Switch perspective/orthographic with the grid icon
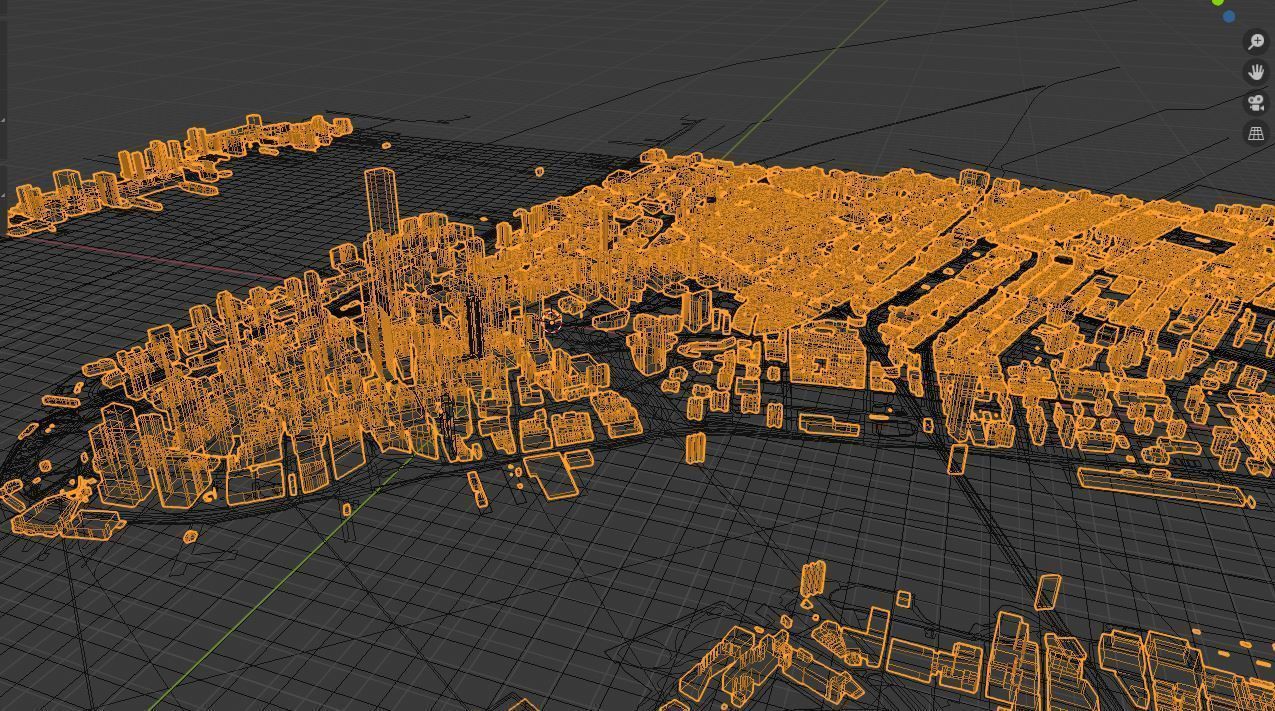 pyautogui.click(x=1256, y=133)
